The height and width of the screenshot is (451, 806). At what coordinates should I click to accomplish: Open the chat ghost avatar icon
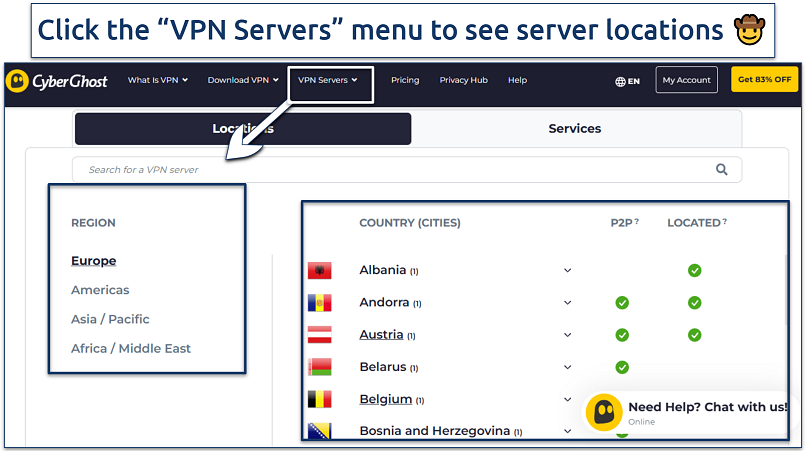[604, 414]
